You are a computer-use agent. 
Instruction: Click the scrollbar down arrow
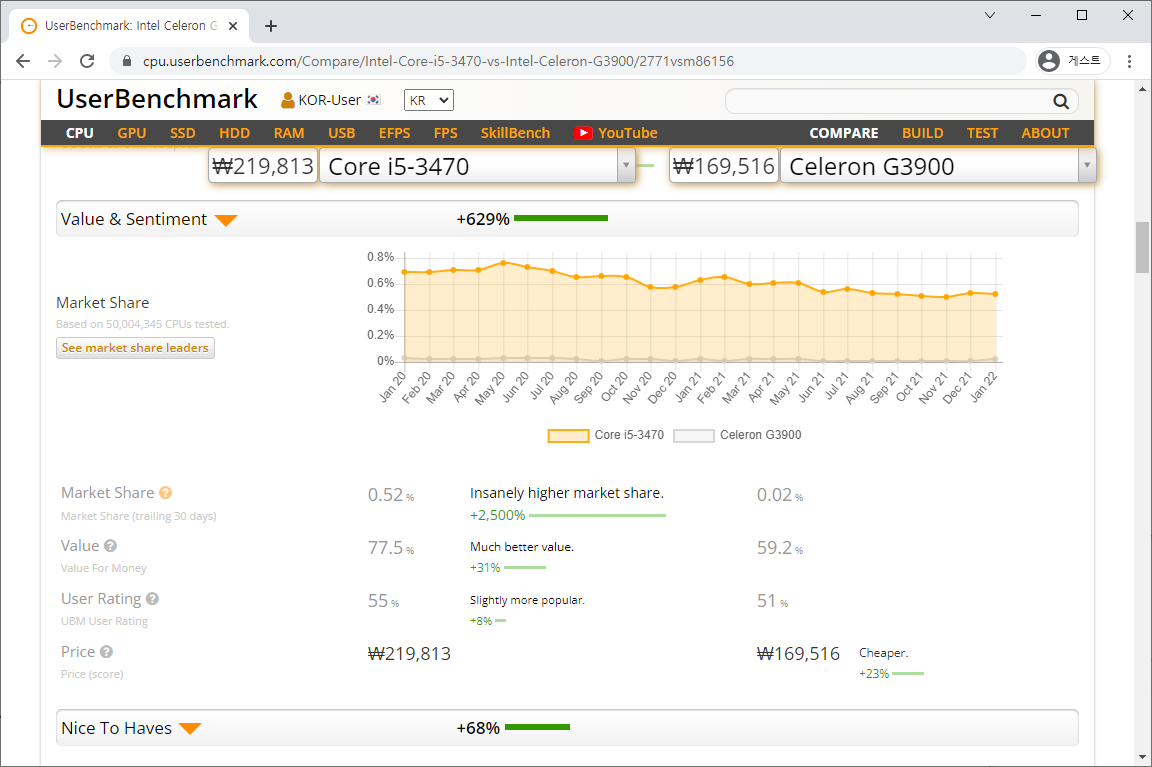coord(1142,757)
